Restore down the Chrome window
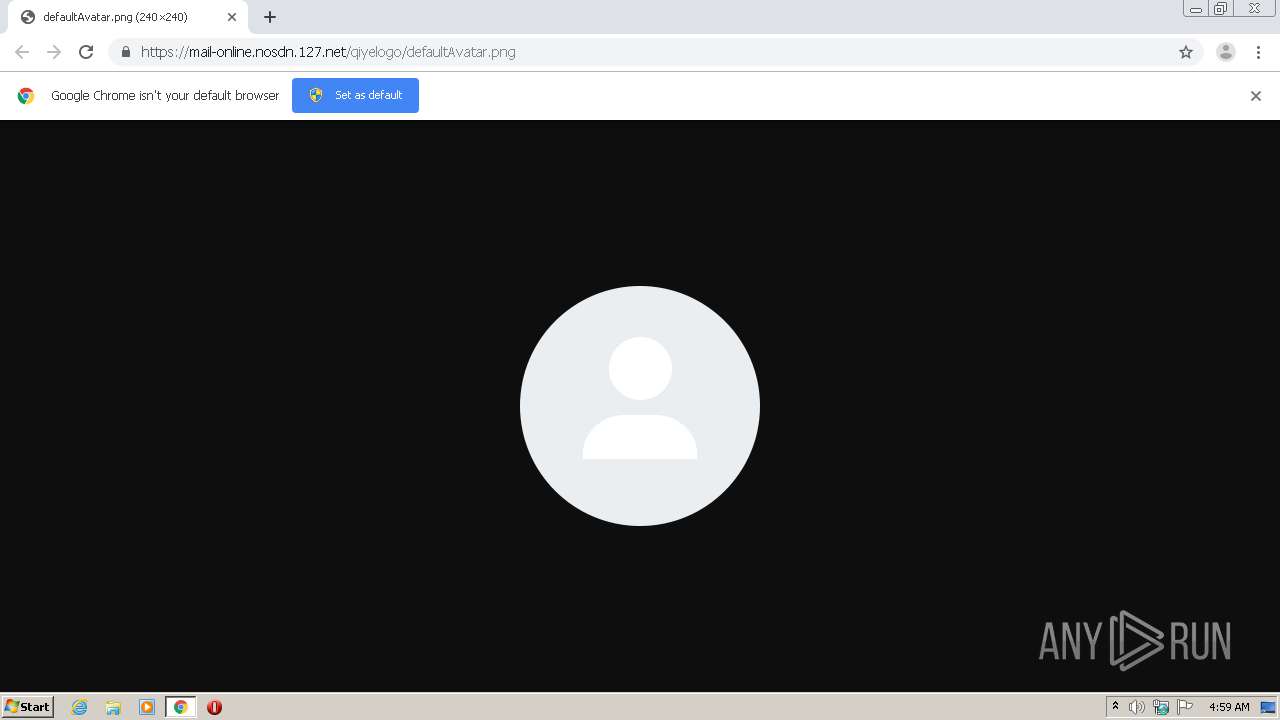 click(x=1221, y=9)
